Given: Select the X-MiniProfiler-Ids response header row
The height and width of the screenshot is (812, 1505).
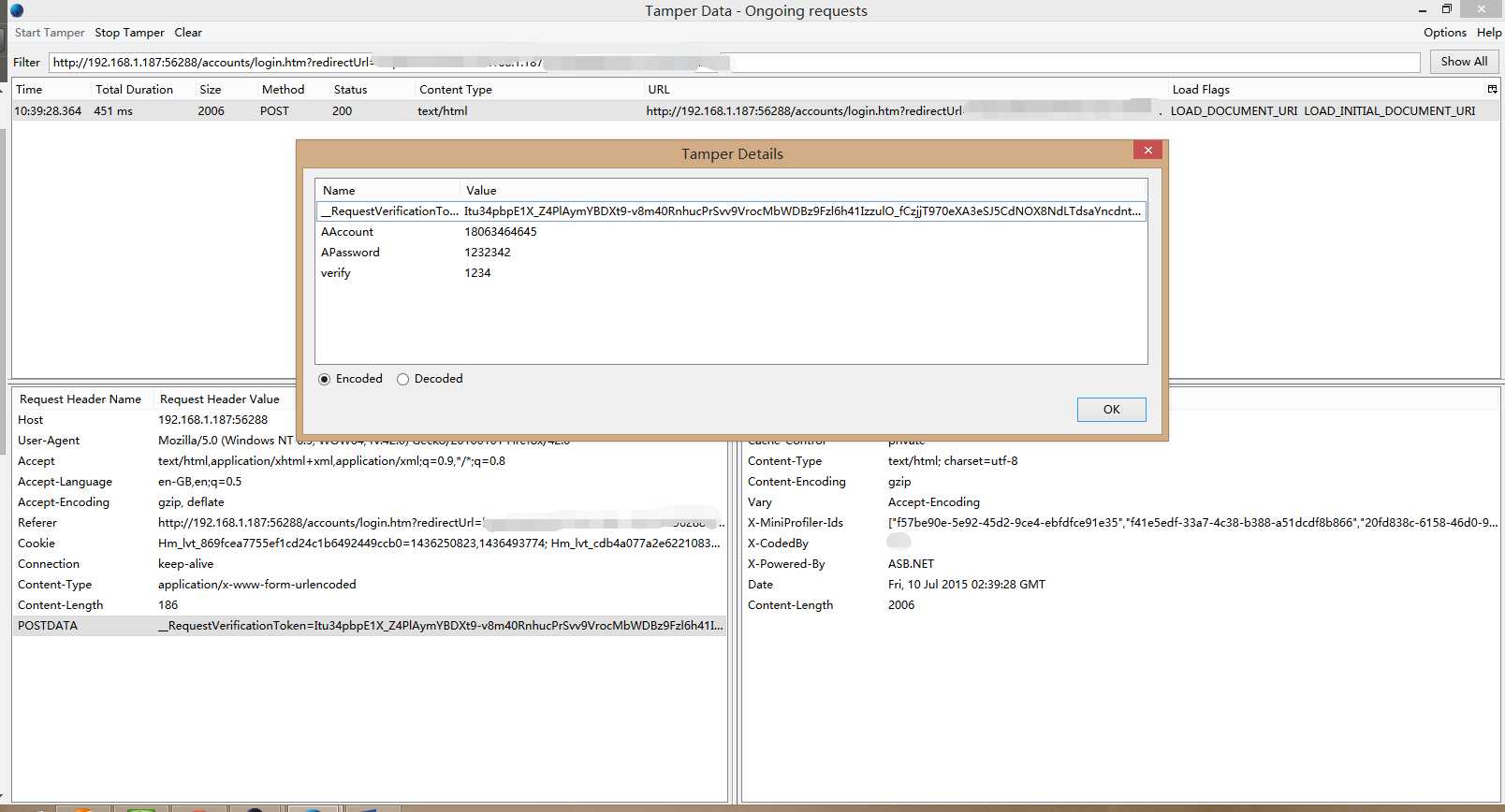Looking at the screenshot, I should (x=1121, y=523).
